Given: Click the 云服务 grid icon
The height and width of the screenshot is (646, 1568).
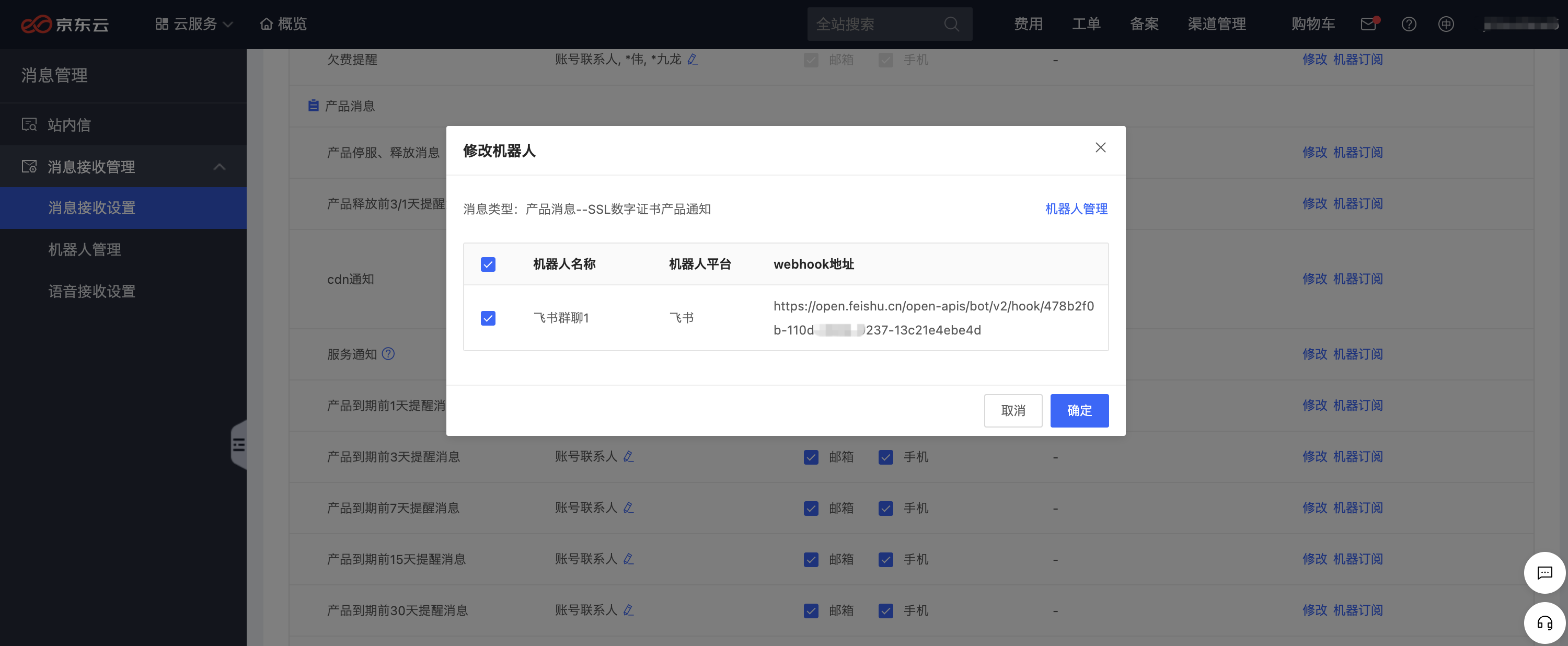Looking at the screenshot, I should point(162,24).
